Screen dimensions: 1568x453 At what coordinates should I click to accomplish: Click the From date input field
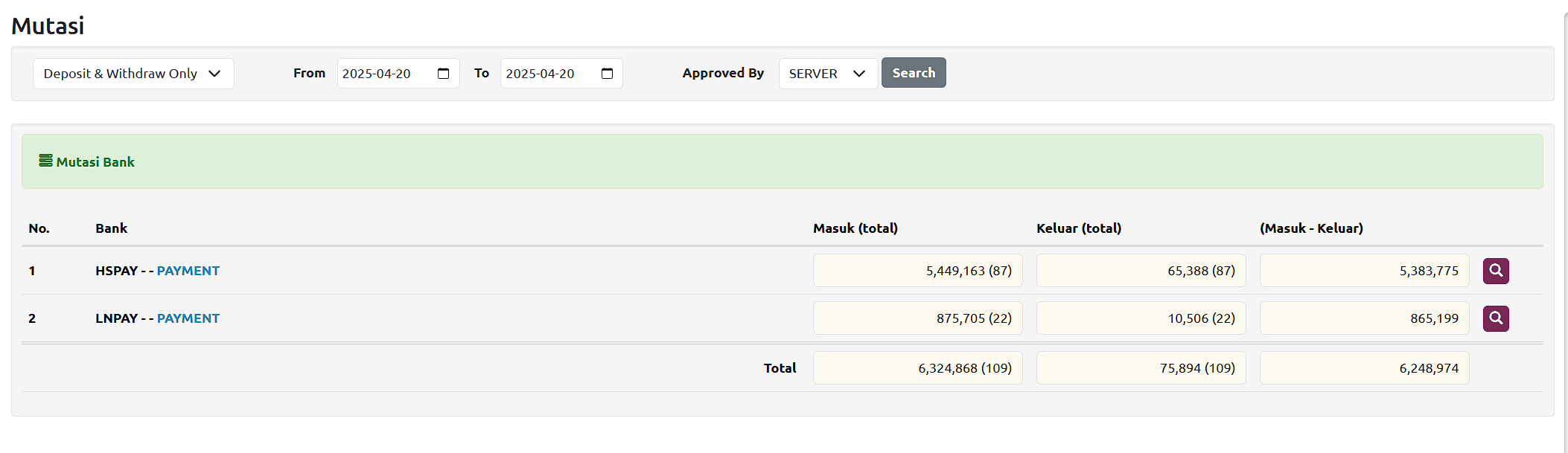click(x=383, y=74)
